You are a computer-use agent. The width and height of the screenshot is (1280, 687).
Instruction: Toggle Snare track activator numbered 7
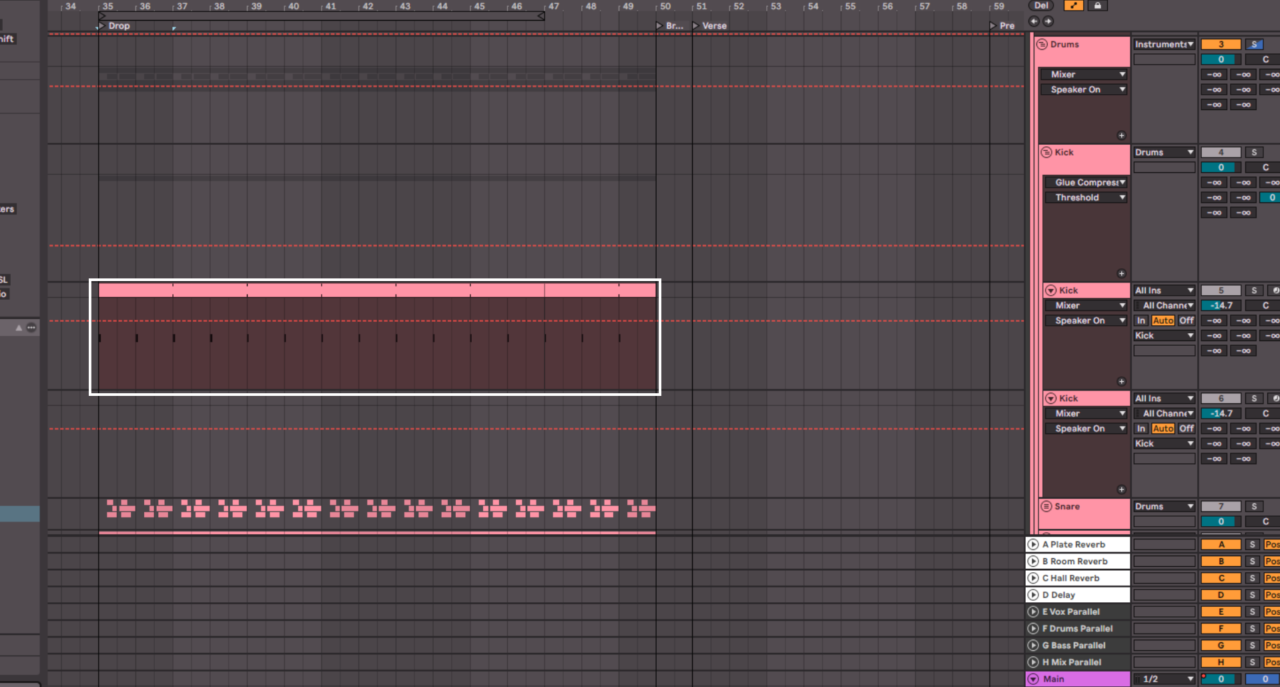click(1220, 506)
